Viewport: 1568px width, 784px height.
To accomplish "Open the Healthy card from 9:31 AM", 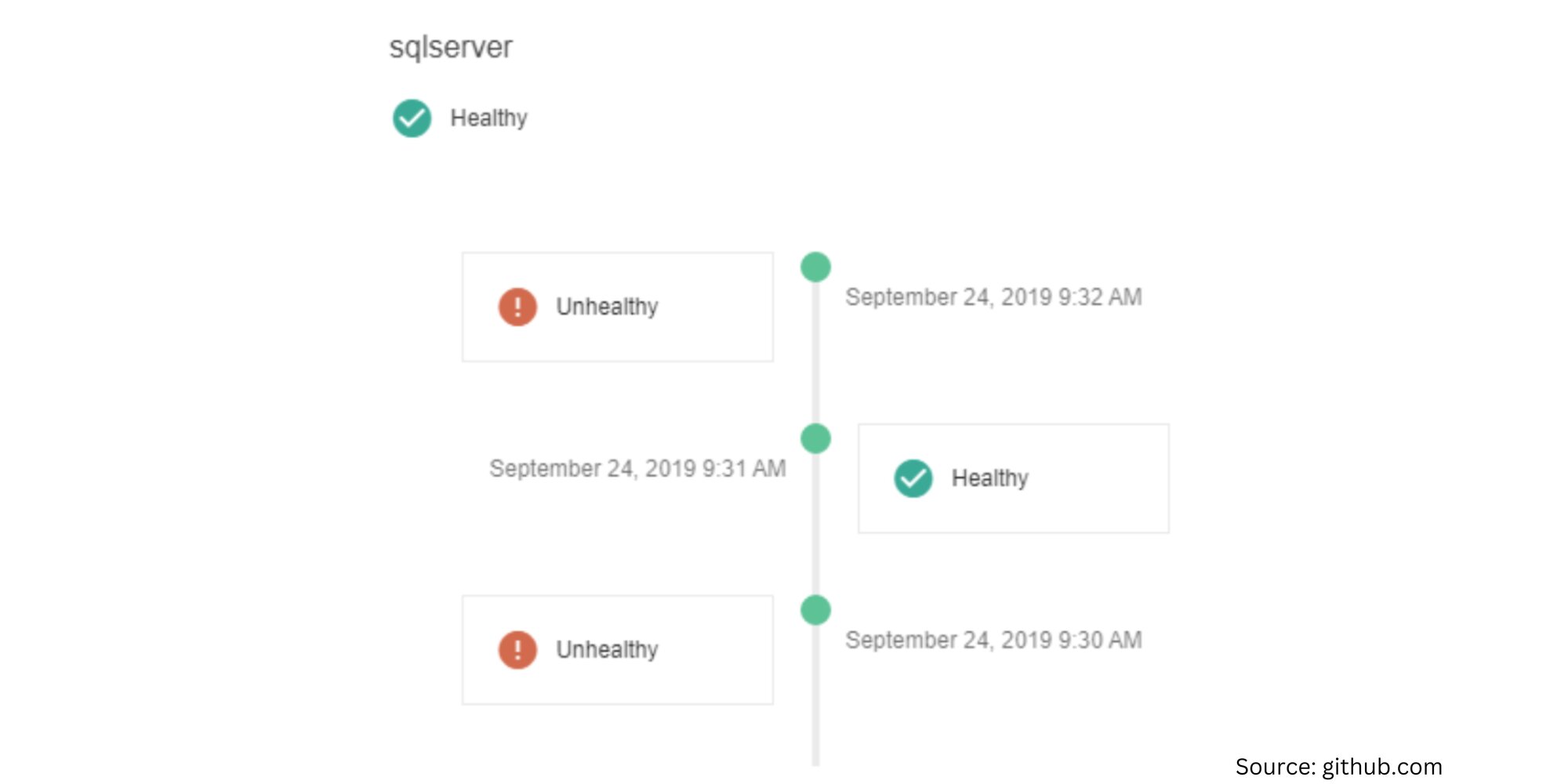I will tap(1014, 478).
